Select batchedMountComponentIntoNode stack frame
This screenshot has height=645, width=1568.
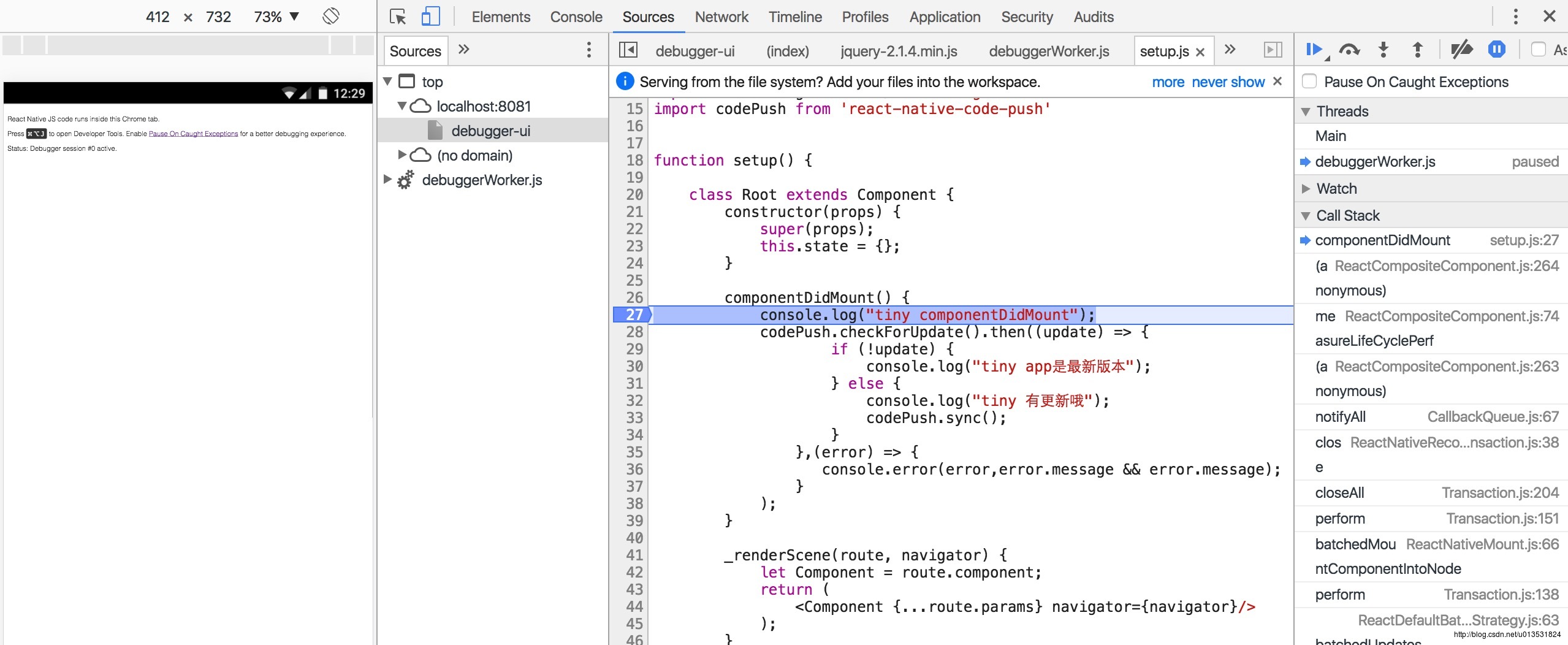coord(1431,557)
